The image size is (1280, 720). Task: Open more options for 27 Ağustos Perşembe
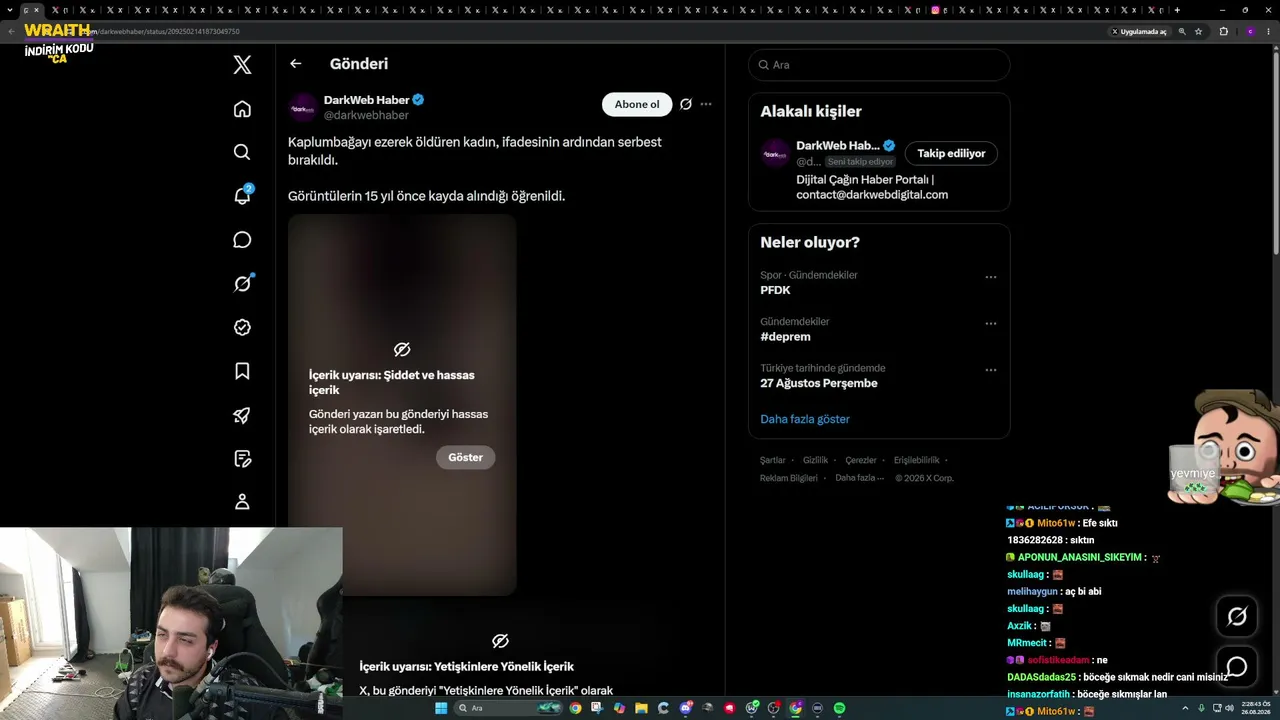pyautogui.click(x=991, y=370)
